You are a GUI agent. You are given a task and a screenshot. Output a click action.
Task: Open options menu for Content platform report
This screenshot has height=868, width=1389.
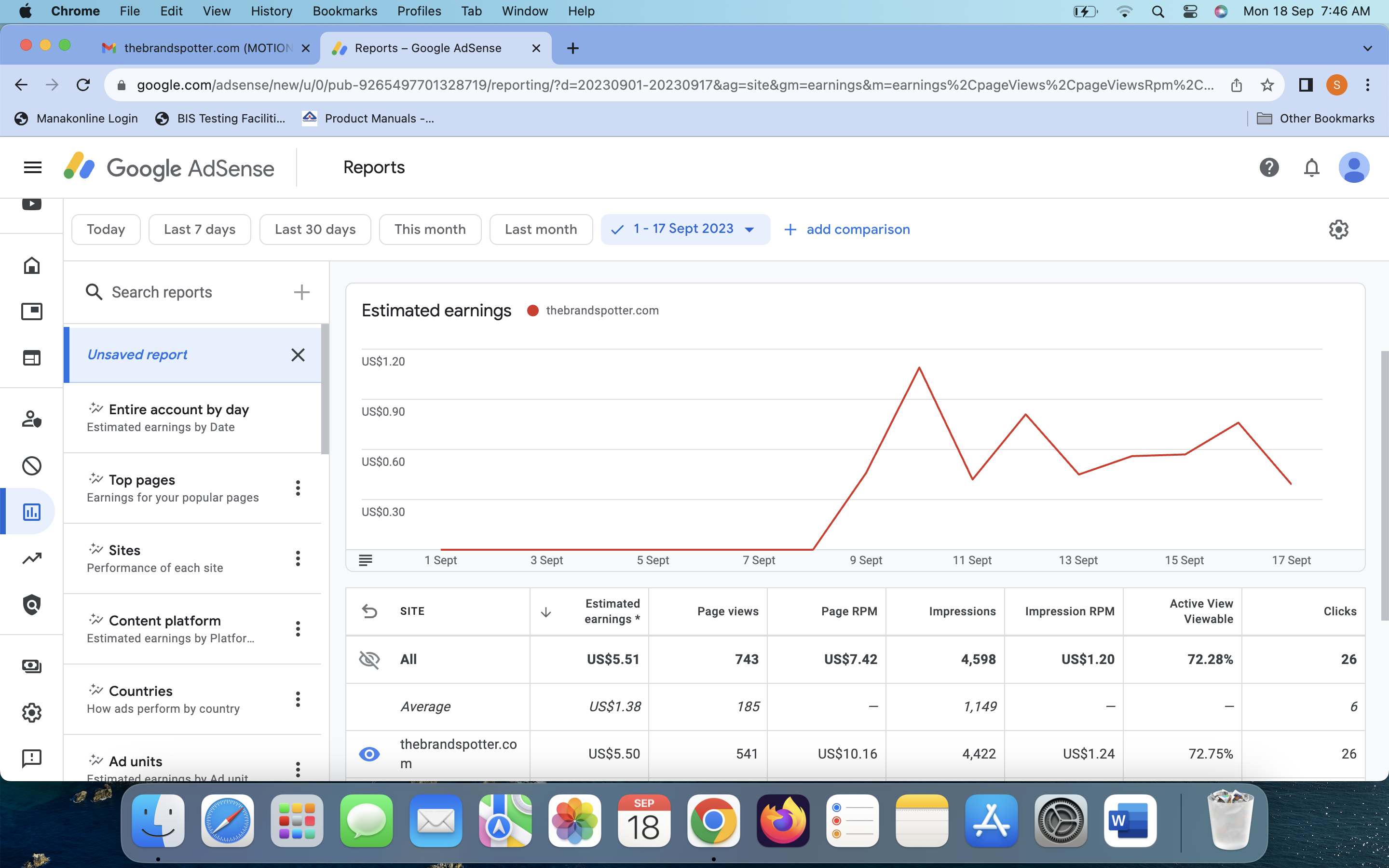tap(298, 629)
